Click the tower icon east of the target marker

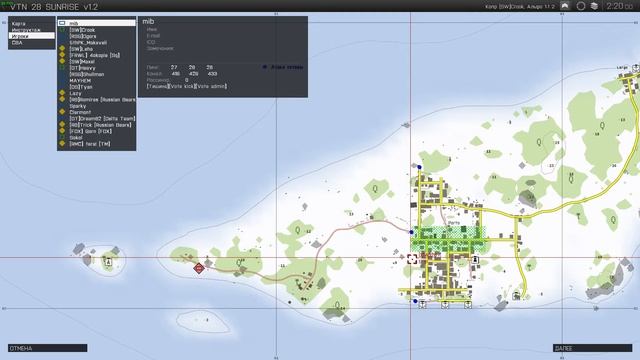pos(475,260)
